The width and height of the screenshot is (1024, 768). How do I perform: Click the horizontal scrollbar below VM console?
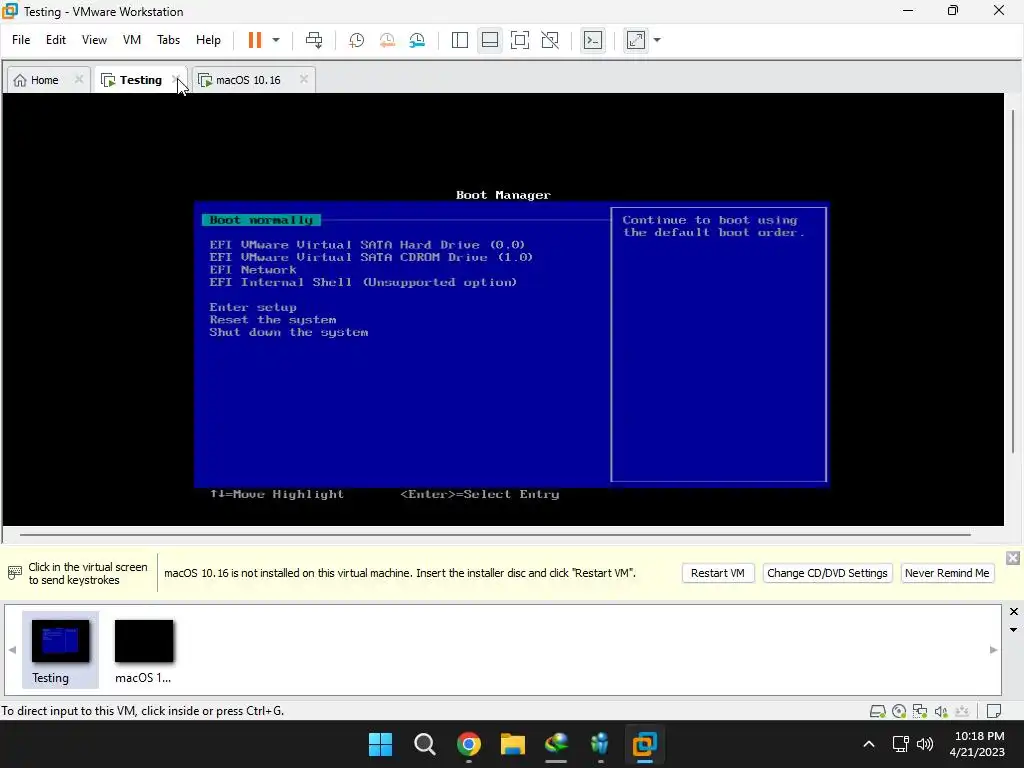click(x=495, y=534)
